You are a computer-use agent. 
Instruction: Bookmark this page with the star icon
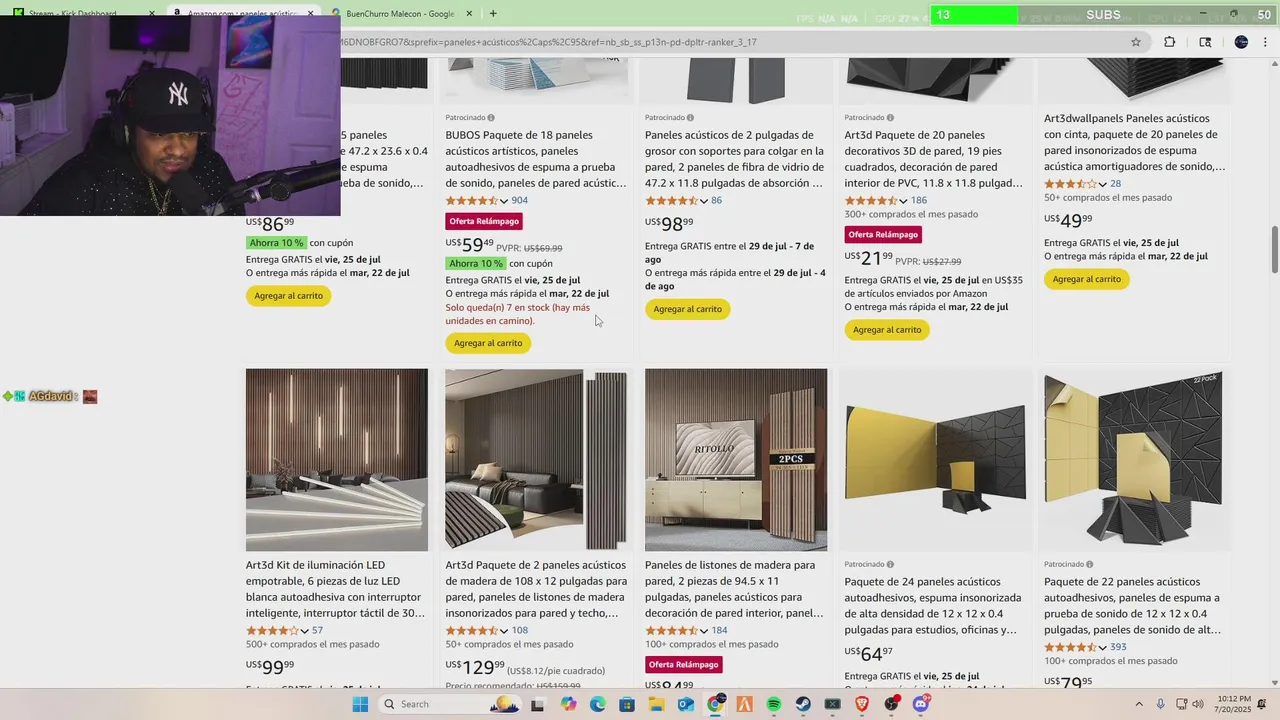pyautogui.click(x=1136, y=42)
